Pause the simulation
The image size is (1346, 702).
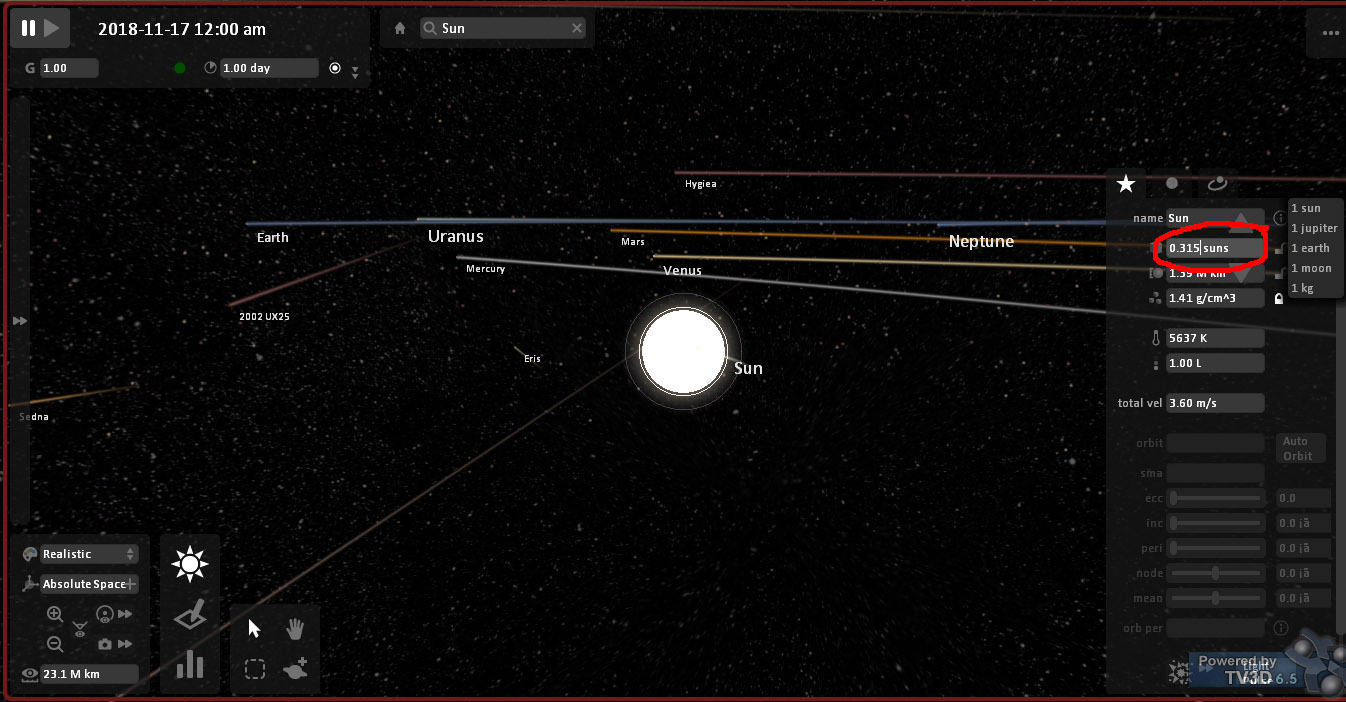(x=29, y=29)
